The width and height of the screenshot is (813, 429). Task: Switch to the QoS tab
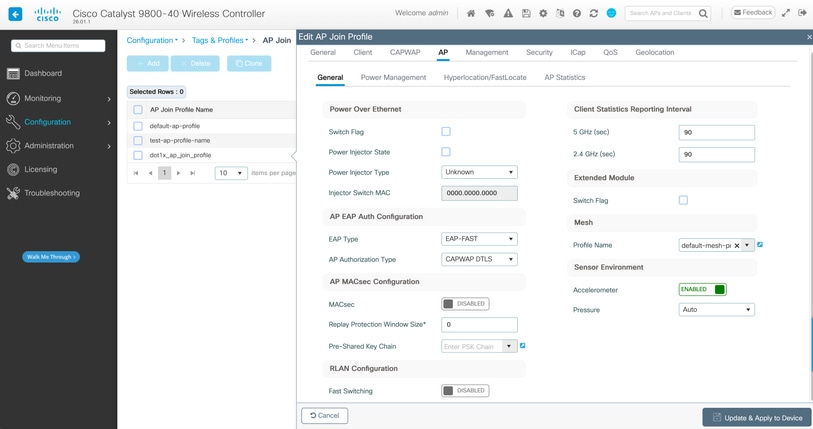(610, 52)
